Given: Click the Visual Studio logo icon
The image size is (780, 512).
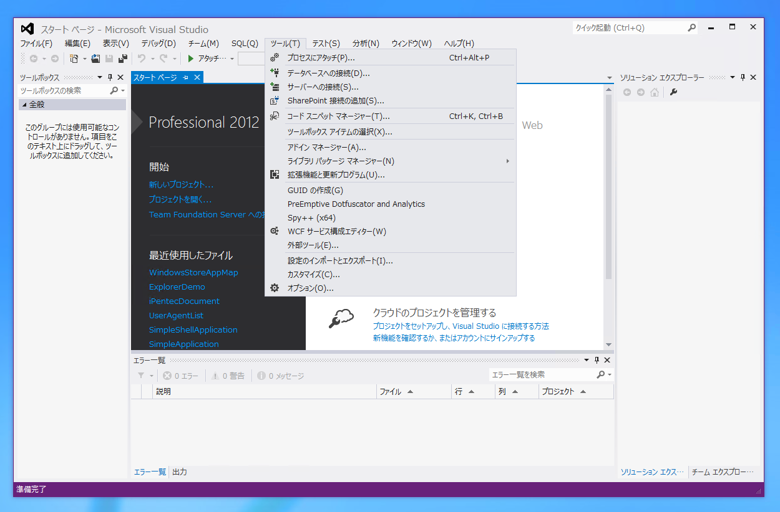Looking at the screenshot, I should pyautogui.click(x=27, y=29).
